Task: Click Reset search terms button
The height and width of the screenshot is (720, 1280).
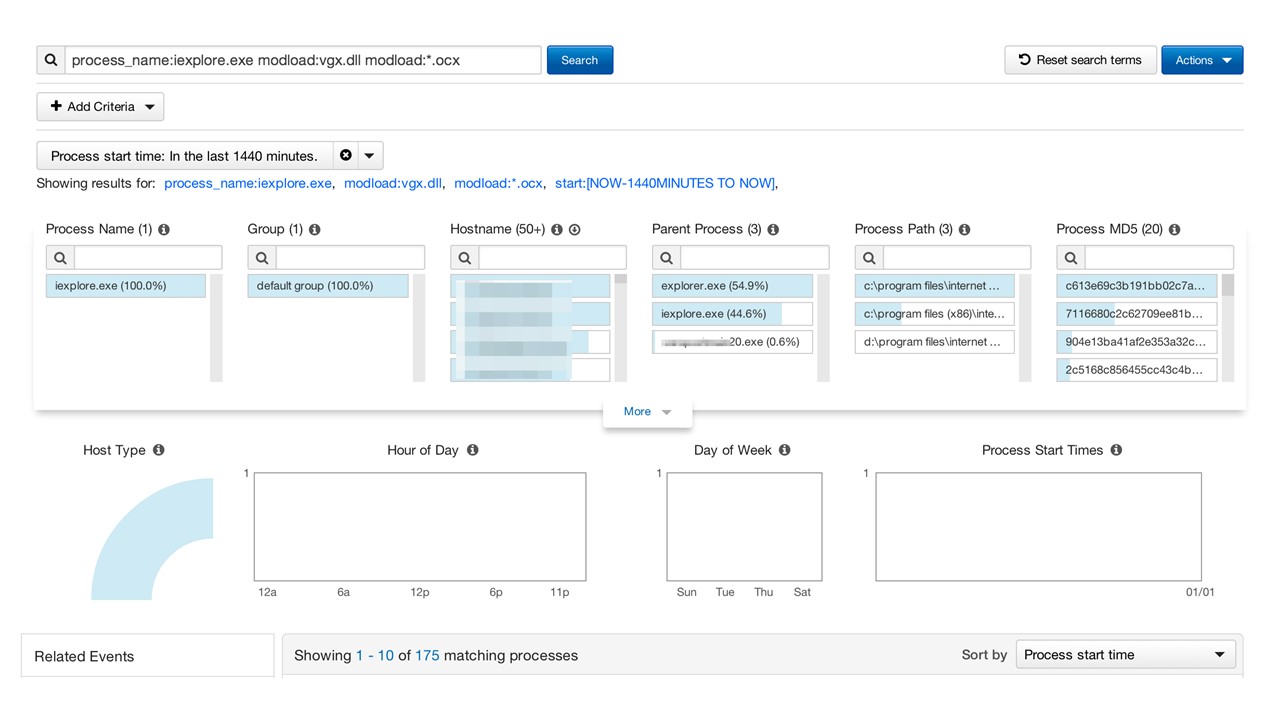Action: click(1080, 60)
